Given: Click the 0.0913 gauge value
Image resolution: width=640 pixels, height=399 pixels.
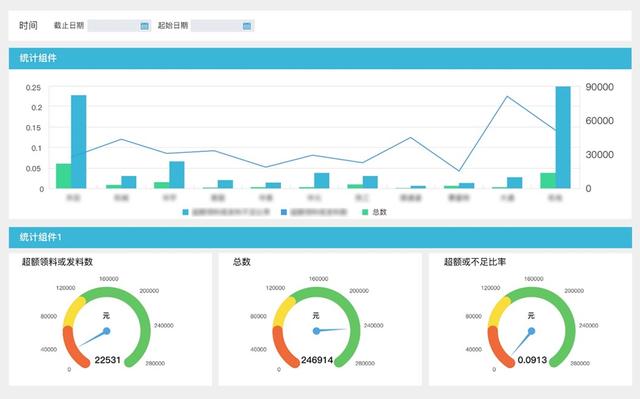Looking at the screenshot, I should (532, 360).
